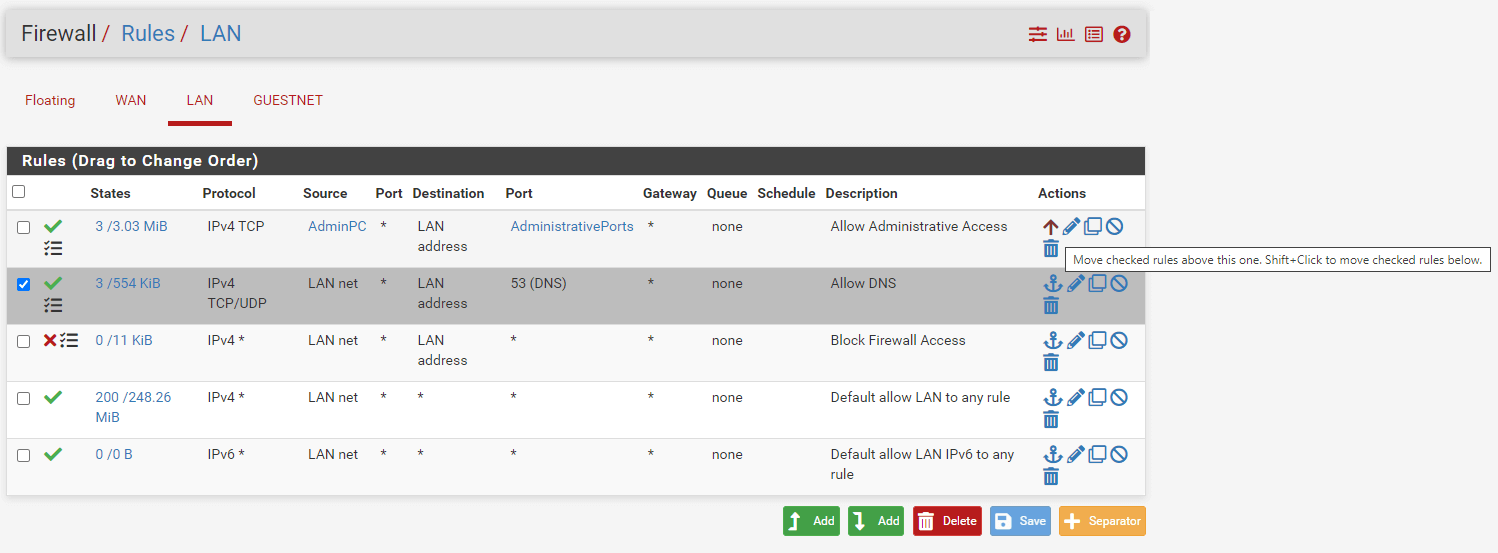This screenshot has height=553, width=1498.
Task: Click the Save button
Action: click(x=1020, y=521)
